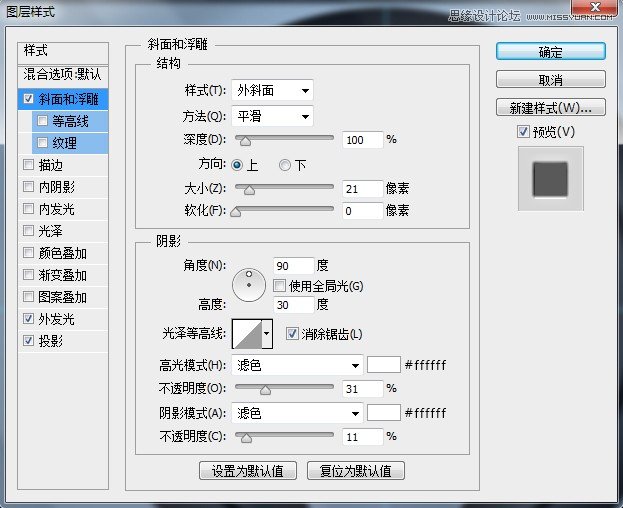Click the 深度(D) slider handle
This screenshot has width=623, height=508.
click(x=245, y=140)
